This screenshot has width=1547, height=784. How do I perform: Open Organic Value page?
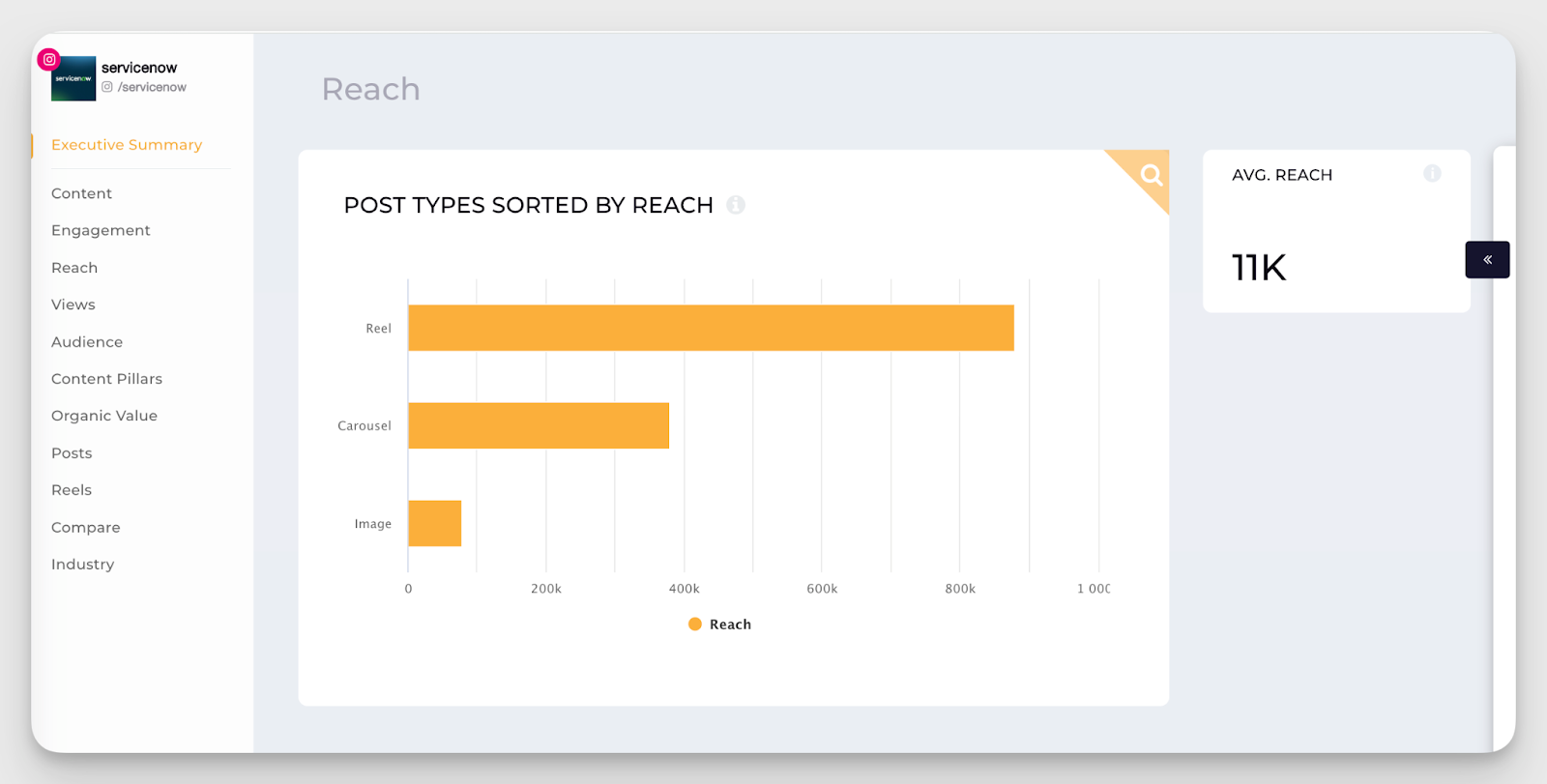tap(104, 416)
